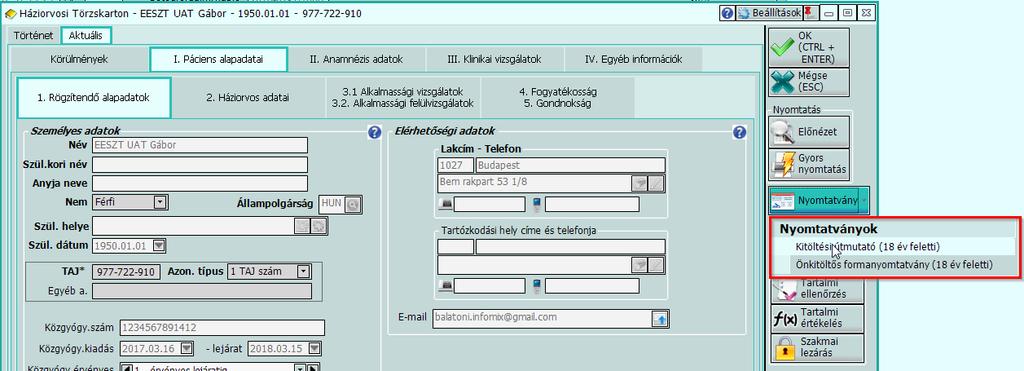
Task: Click mobile phone icon under Tartózkodási hely
Action: 537,285
